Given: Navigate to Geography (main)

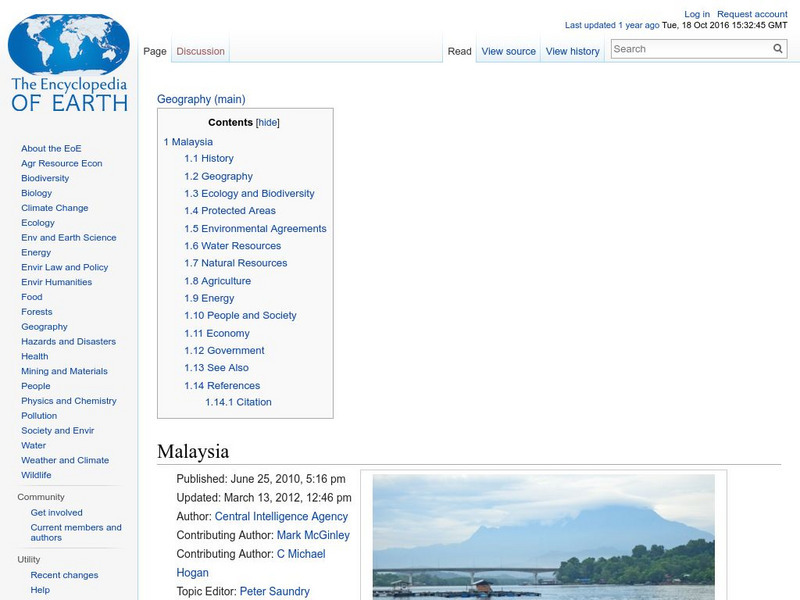Looking at the screenshot, I should coord(200,99).
